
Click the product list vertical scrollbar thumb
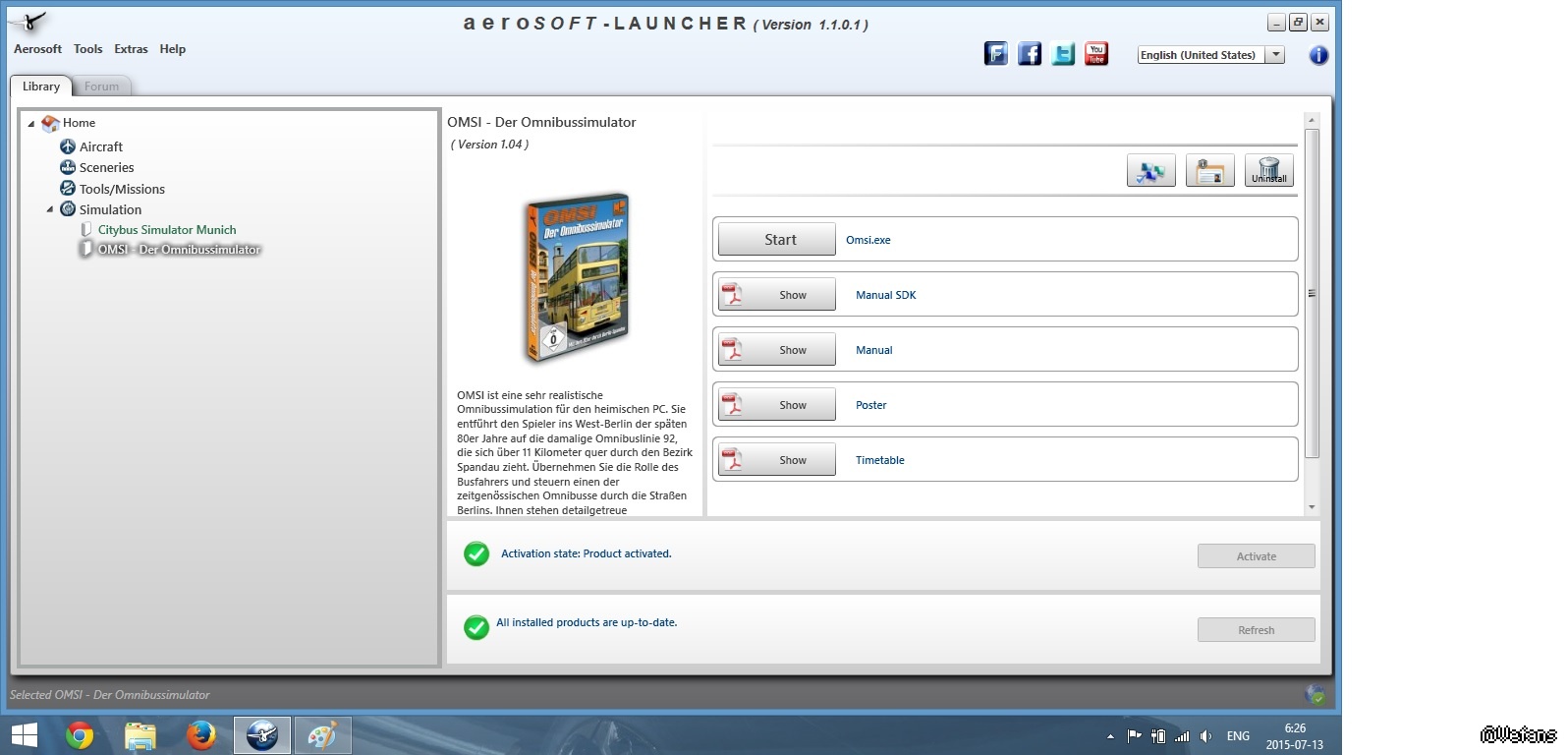[1312, 293]
